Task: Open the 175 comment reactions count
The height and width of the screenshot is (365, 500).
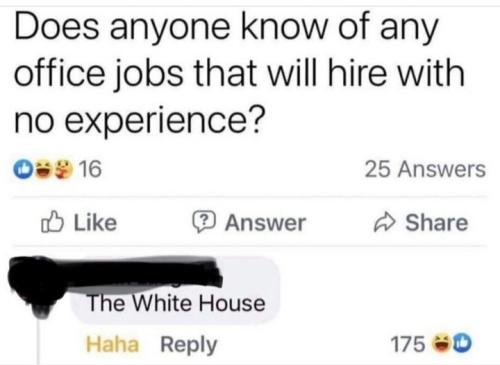Action: click(x=408, y=344)
